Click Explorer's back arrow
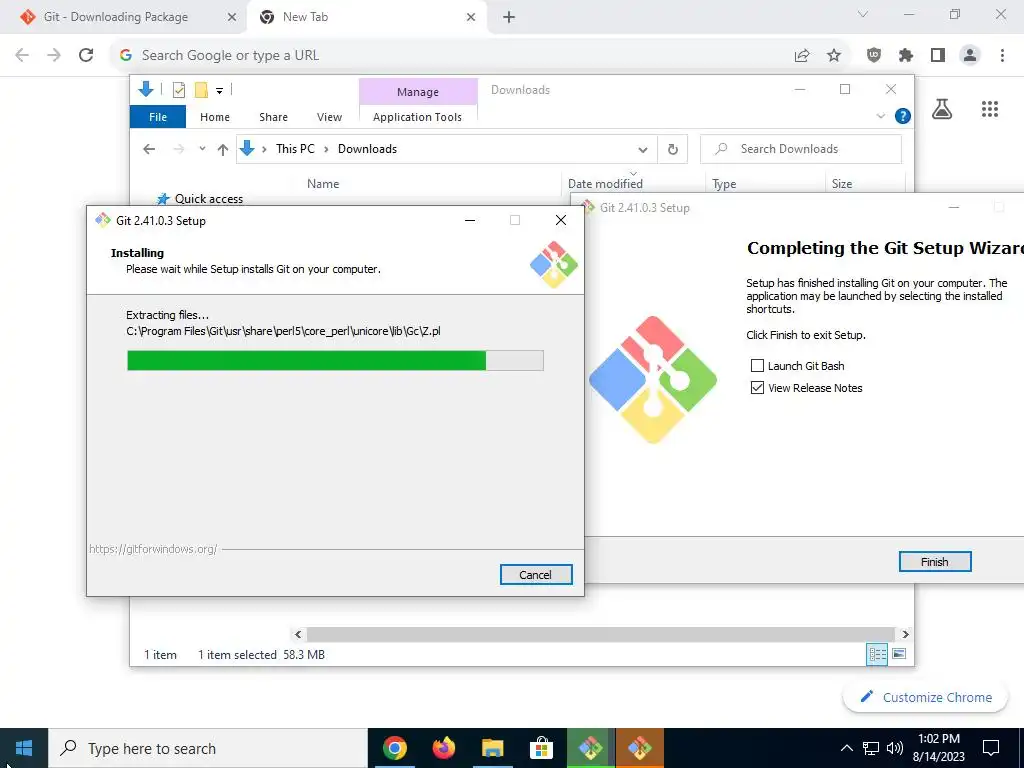1024x768 pixels. (149, 150)
